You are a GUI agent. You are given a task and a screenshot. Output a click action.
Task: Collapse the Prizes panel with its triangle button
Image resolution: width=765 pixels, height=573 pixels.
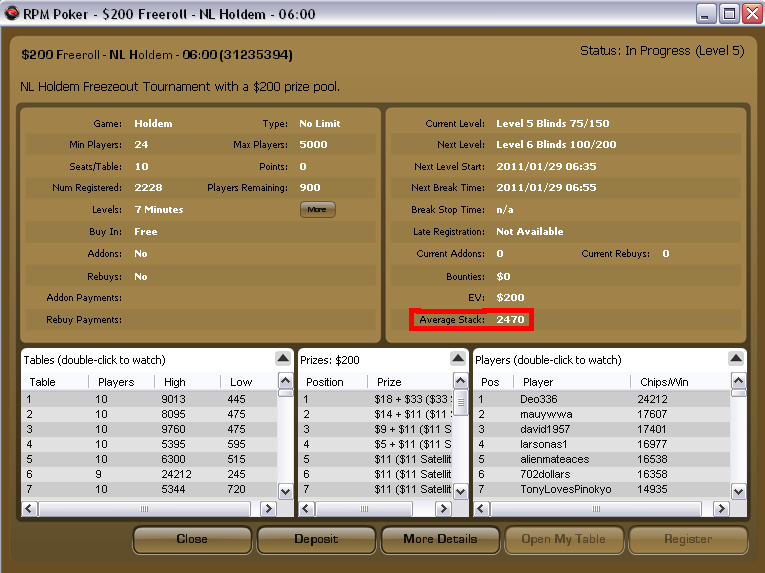point(458,359)
